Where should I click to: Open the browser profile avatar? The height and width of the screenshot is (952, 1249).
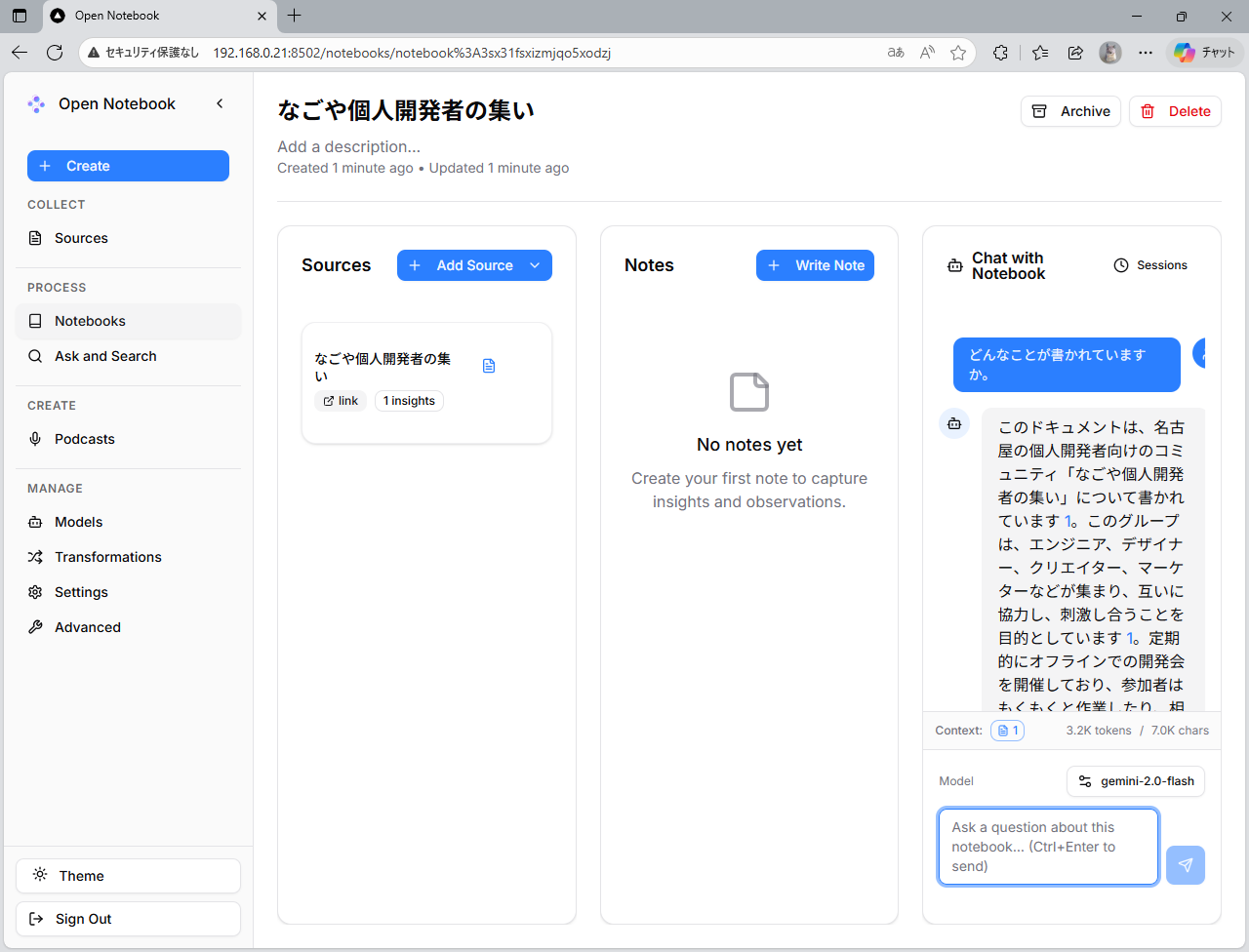click(x=1110, y=53)
